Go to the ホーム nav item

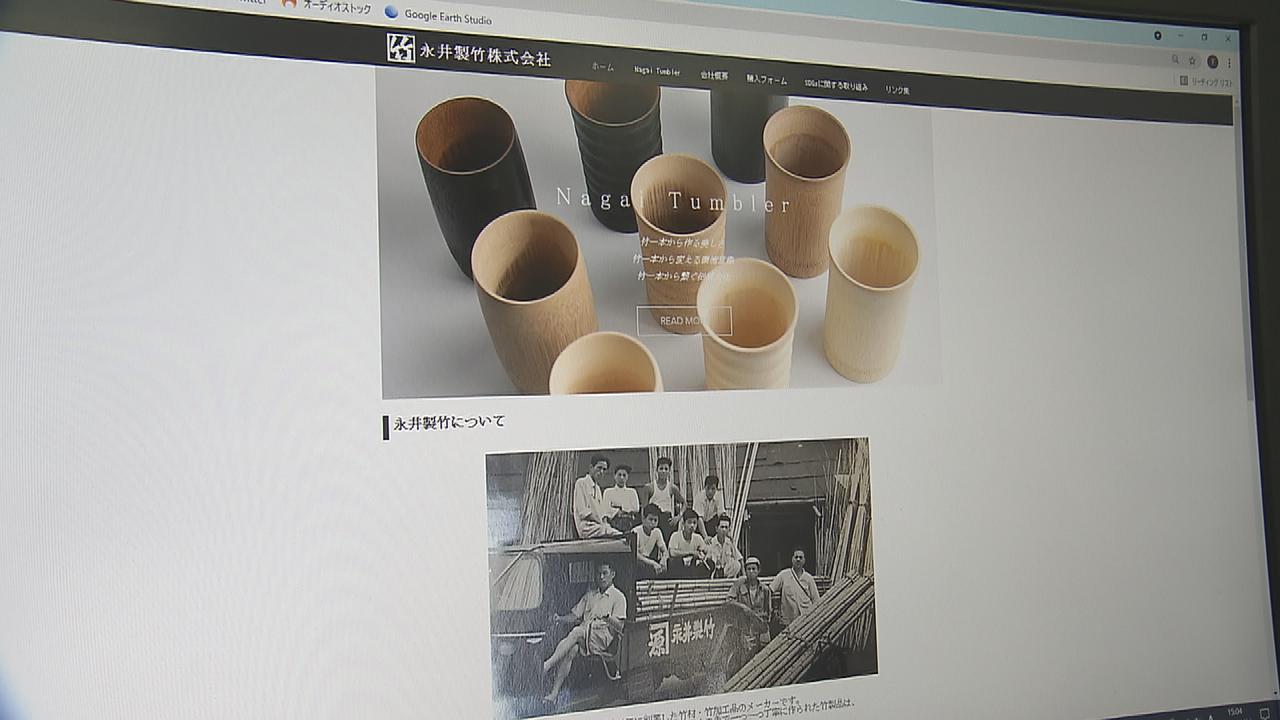click(x=602, y=67)
